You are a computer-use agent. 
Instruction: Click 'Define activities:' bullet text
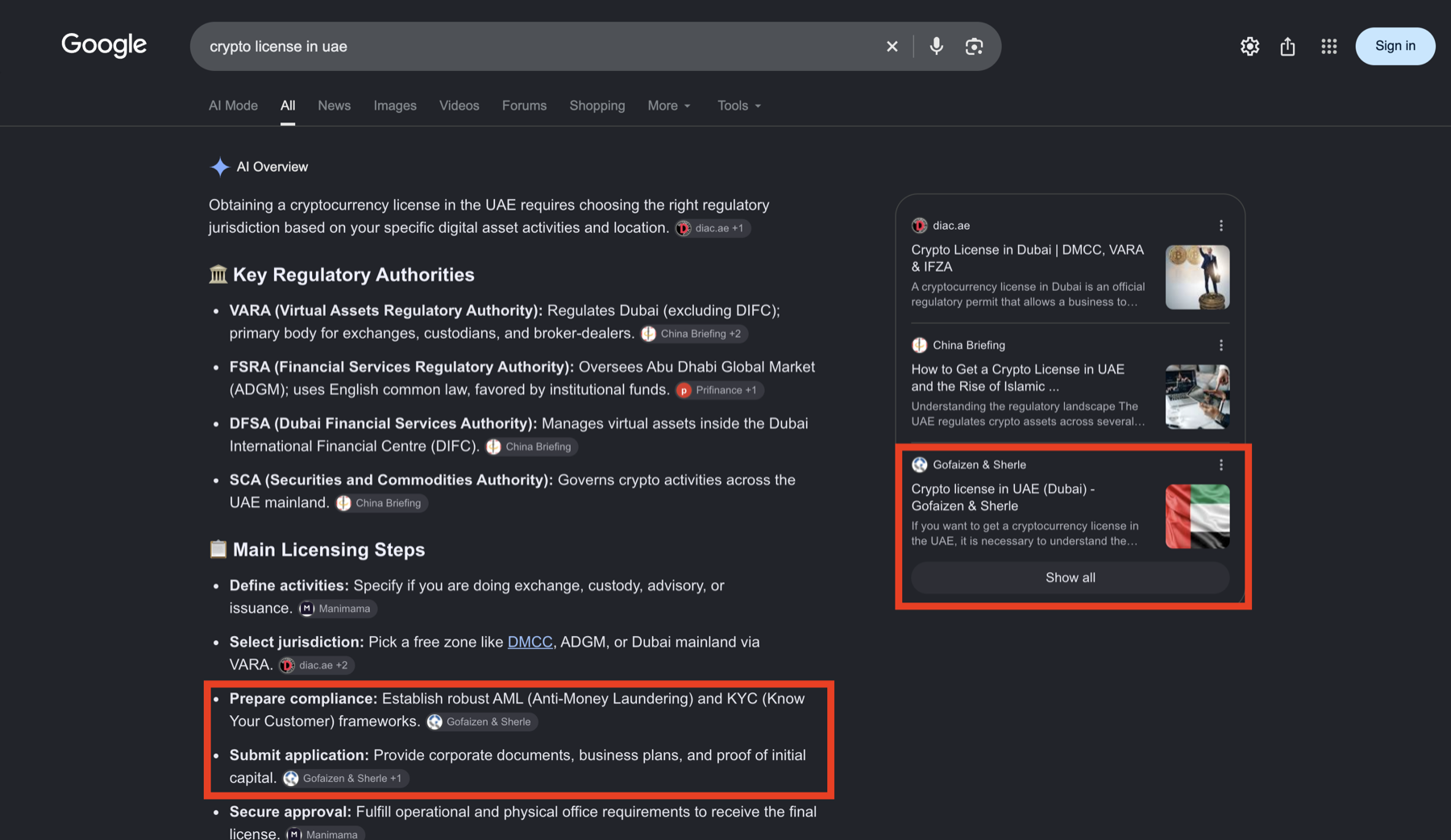click(289, 585)
